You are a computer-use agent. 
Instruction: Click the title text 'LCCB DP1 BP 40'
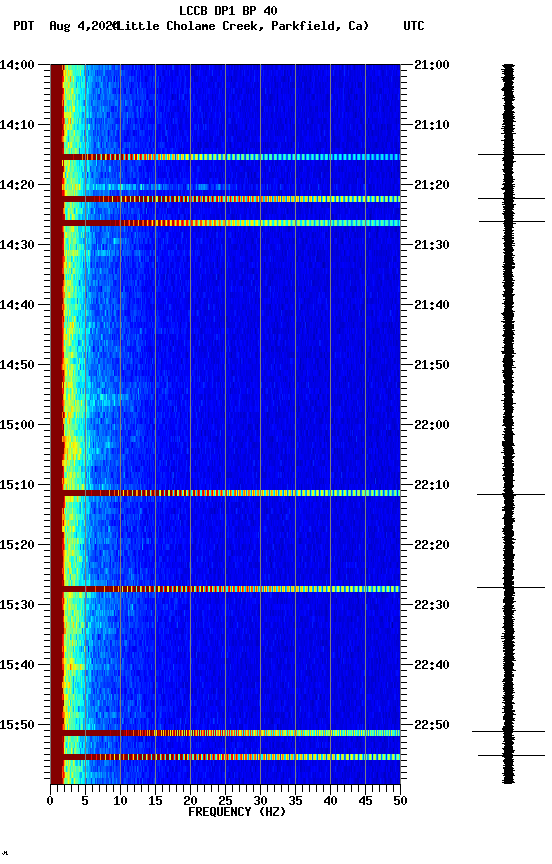(228, 10)
